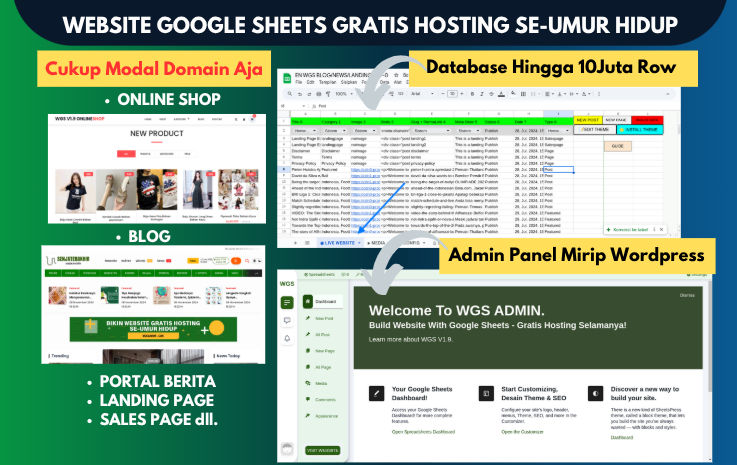Open New Page in WGS admin menu
Image resolution: width=737 pixels, height=465 pixels.
click(321, 351)
